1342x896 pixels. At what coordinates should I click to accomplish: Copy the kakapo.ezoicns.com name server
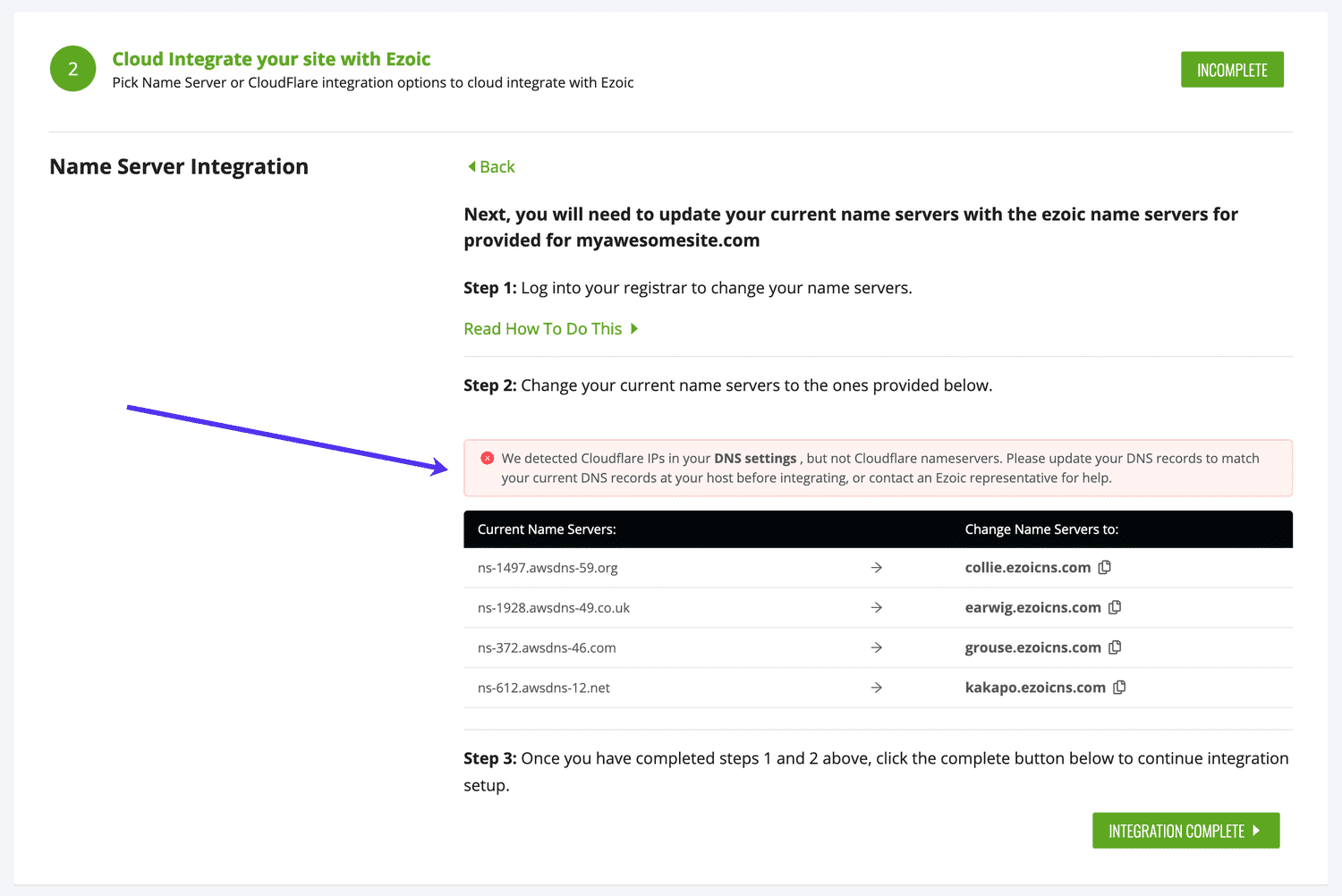1119,687
